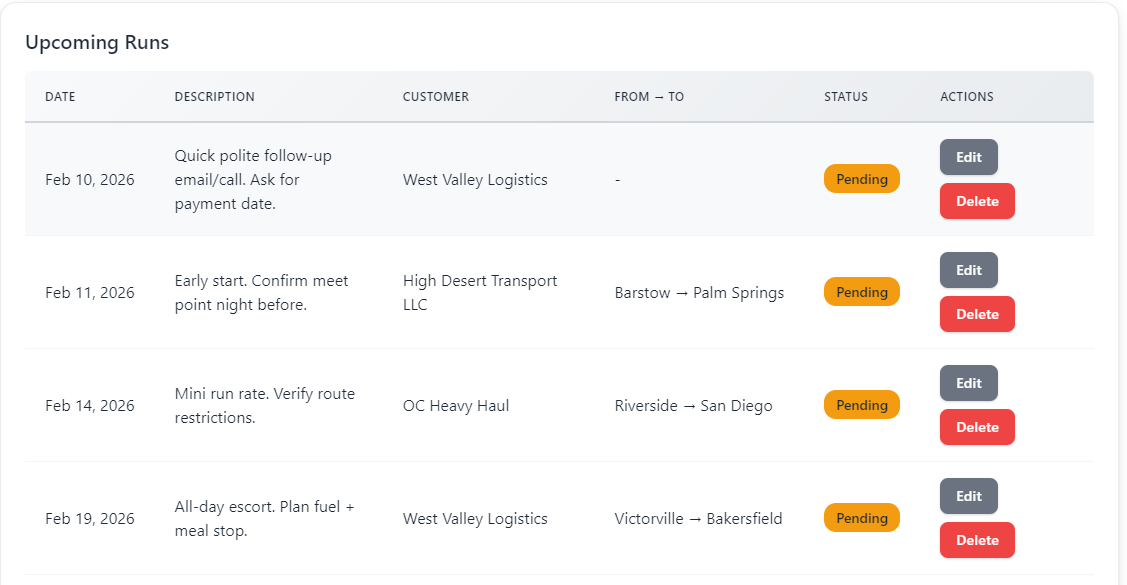The height and width of the screenshot is (585, 1127).
Task: Delete the High Desert Transport run
Action: click(977, 314)
